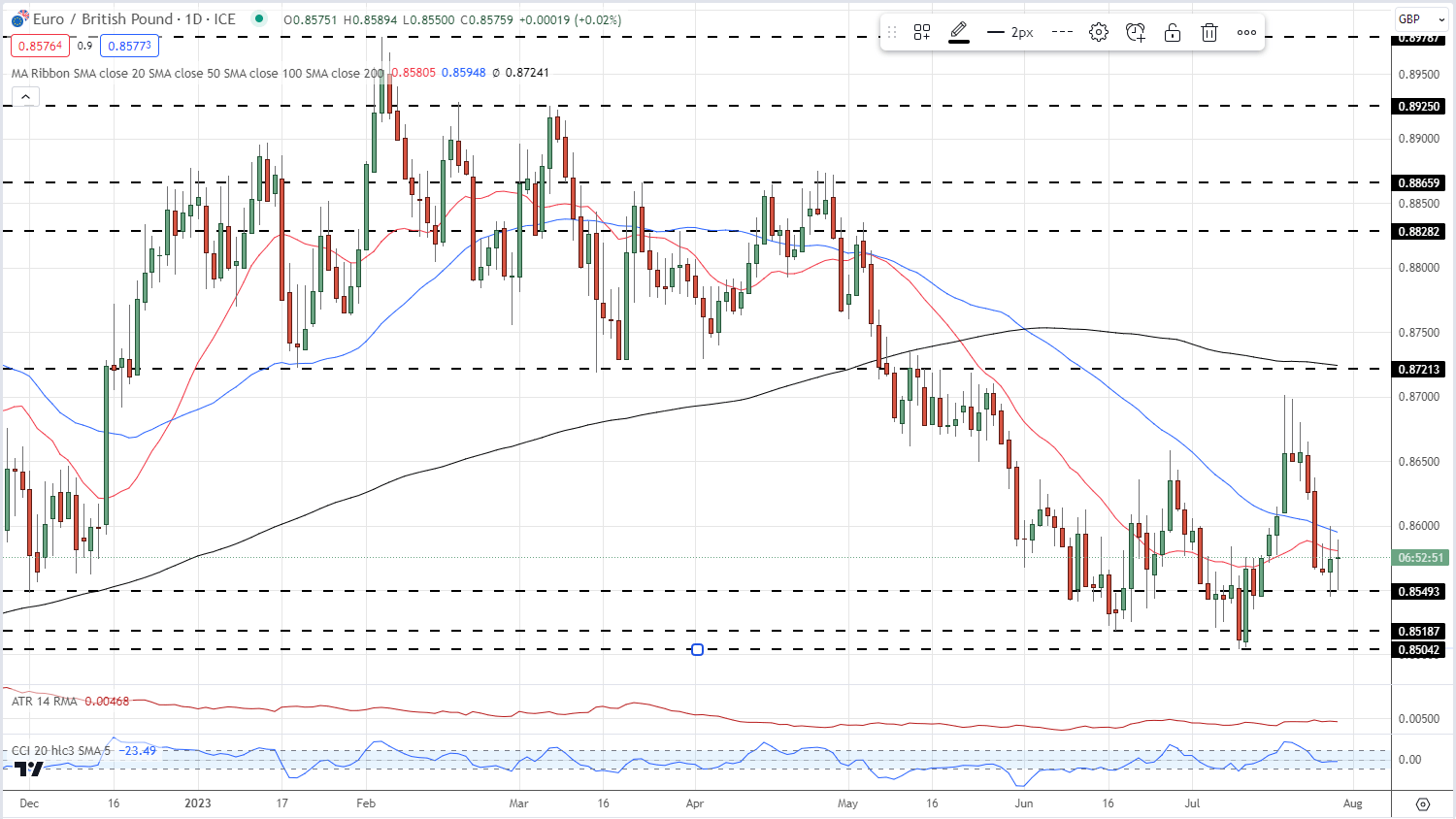1456x819 pixels.
Task: Click 0.85187 price line label
Action: pyautogui.click(x=1419, y=631)
